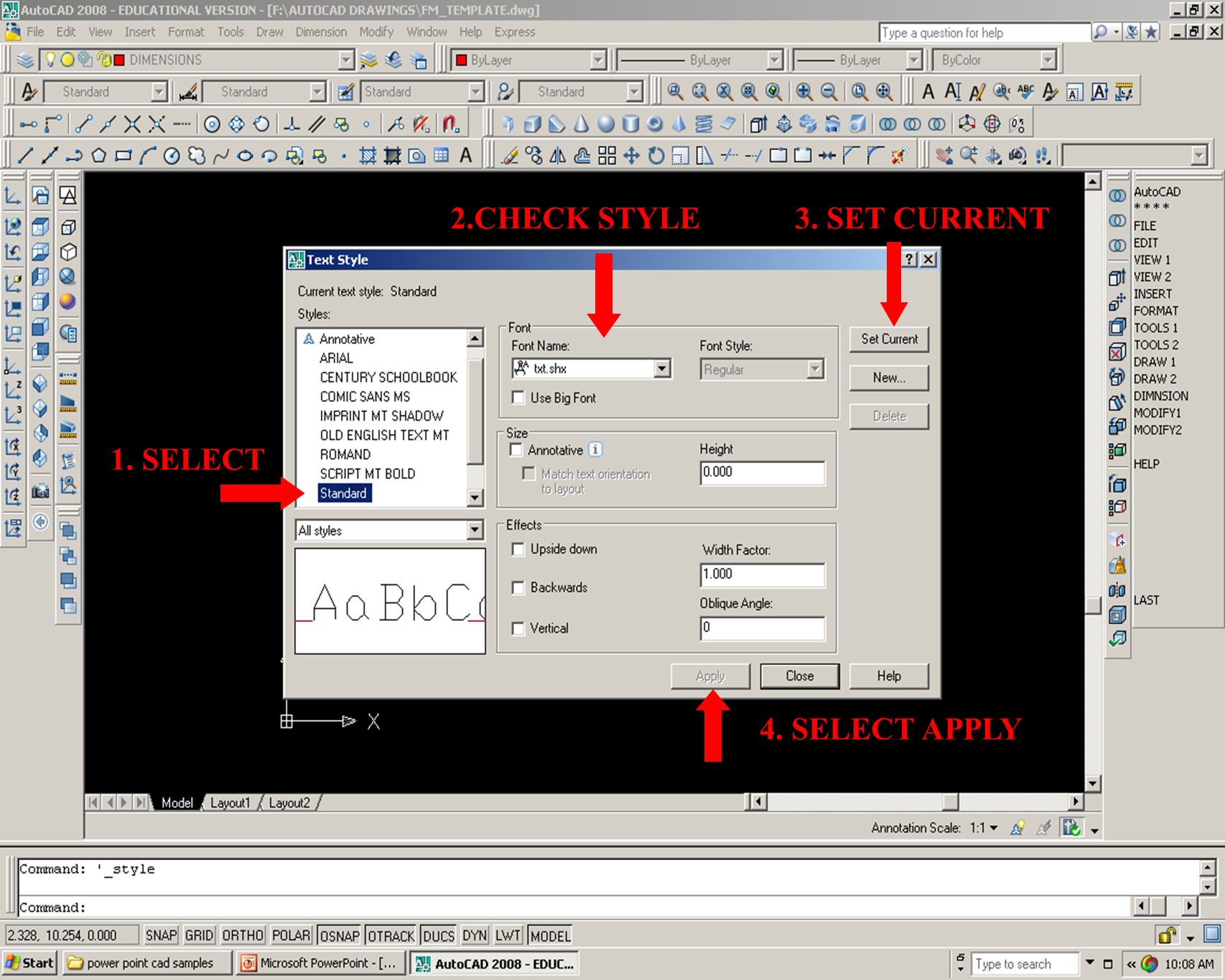
Task: Open the ByLayer linetype dropdown
Action: (774, 60)
